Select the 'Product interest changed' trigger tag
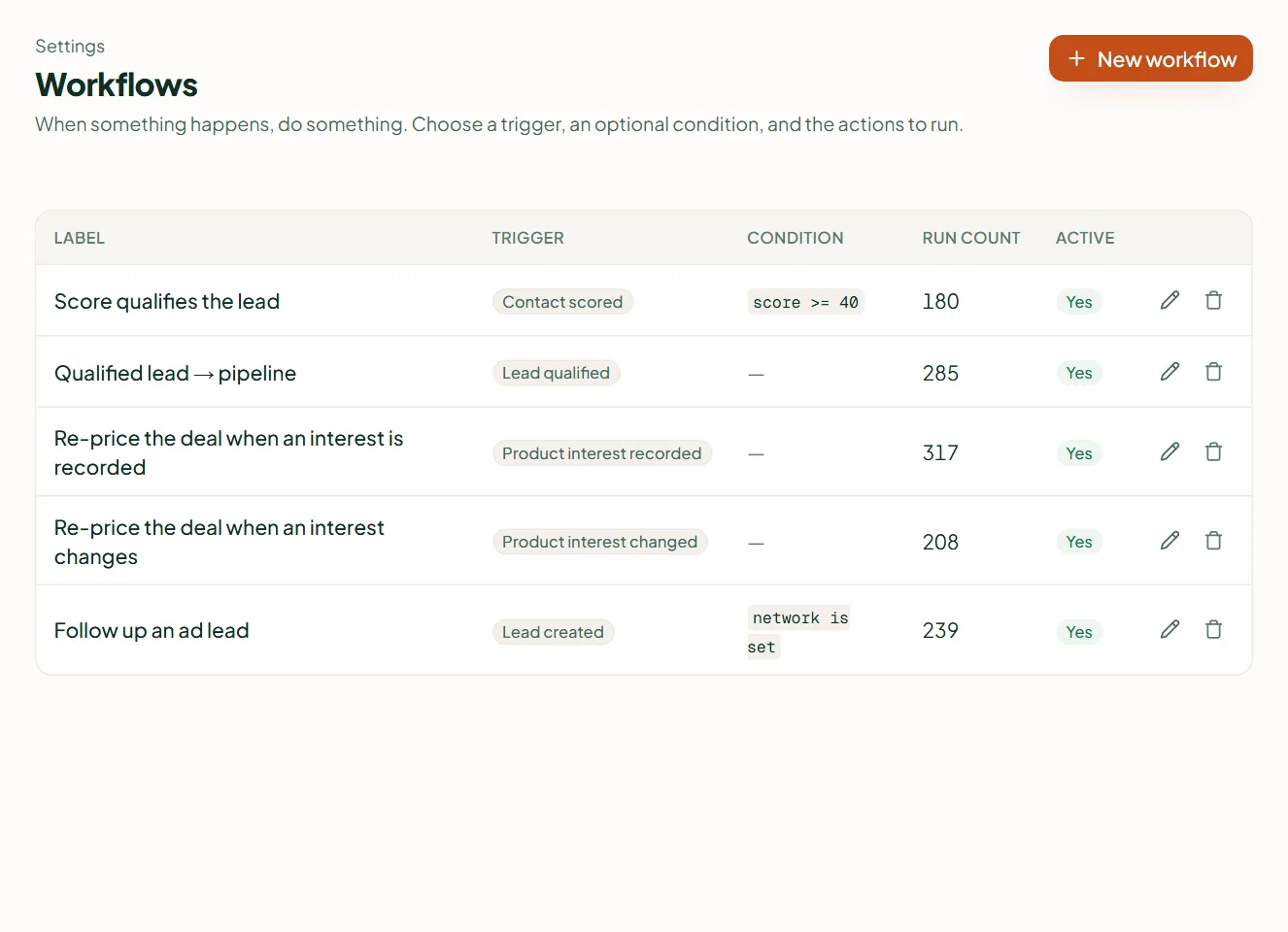Image resolution: width=1288 pixels, height=932 pixels. tap(599, 542)
